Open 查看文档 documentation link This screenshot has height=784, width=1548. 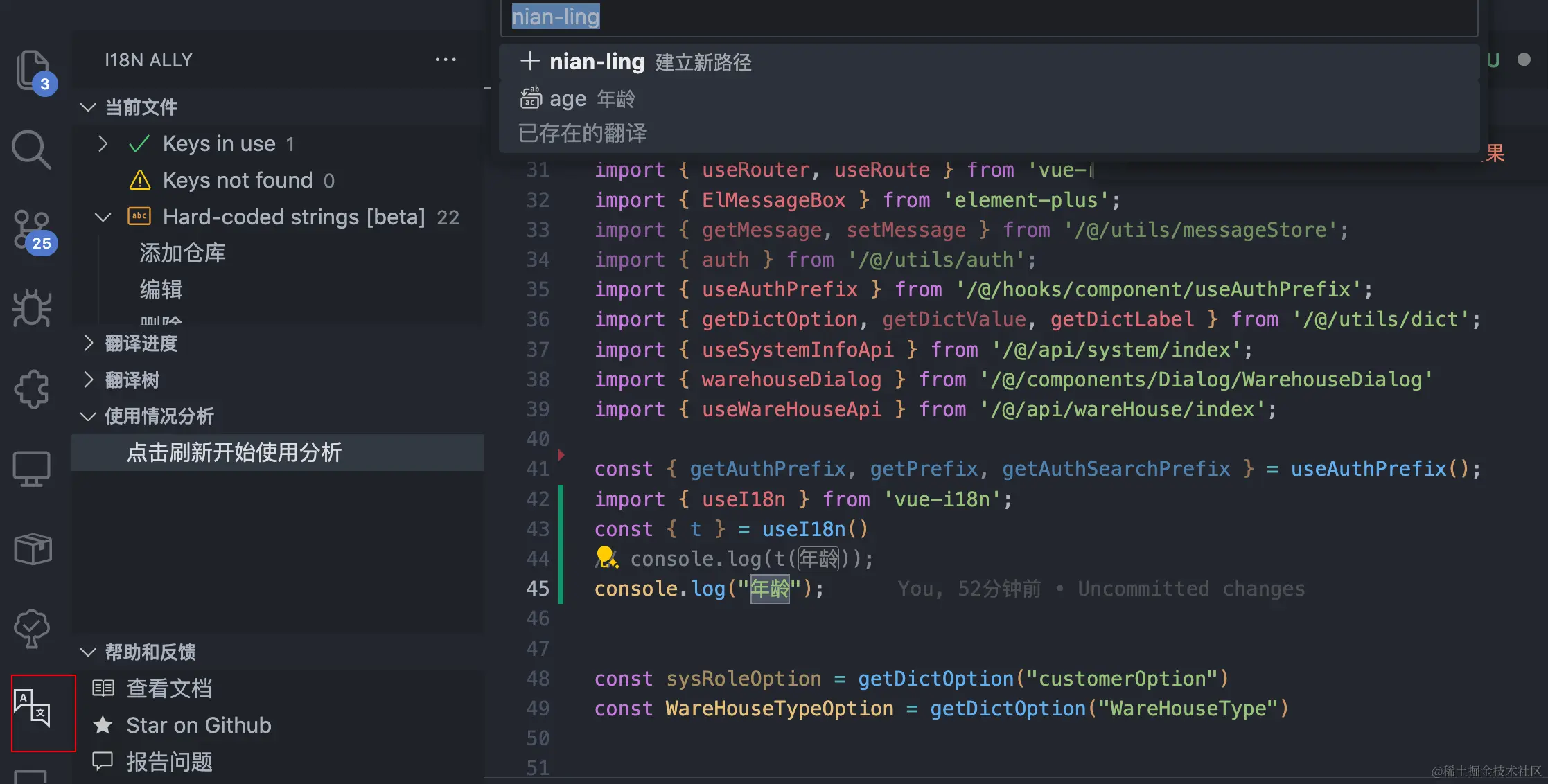coord(169,688)
